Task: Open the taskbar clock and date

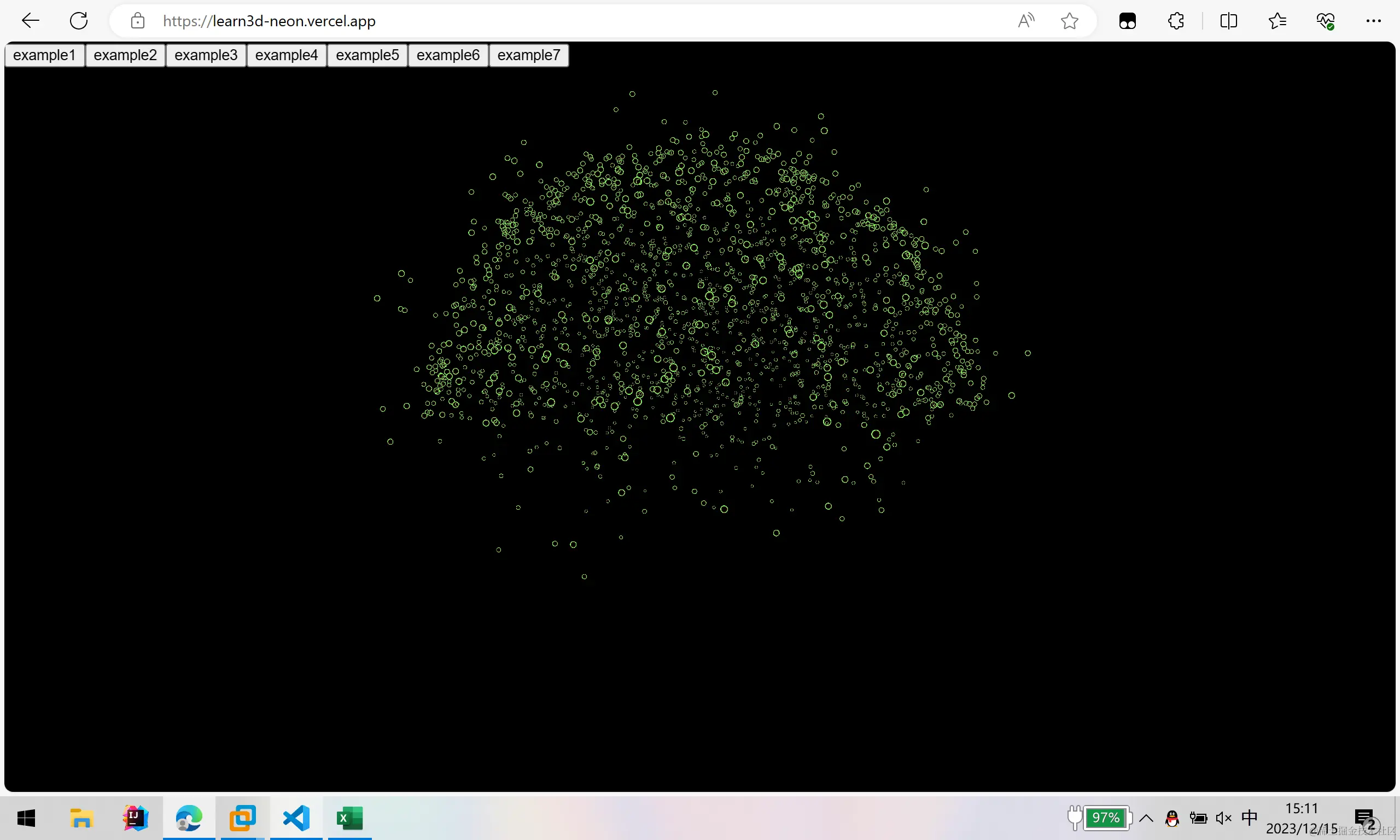Action: pyautogui.click(x=1302, y=819)
